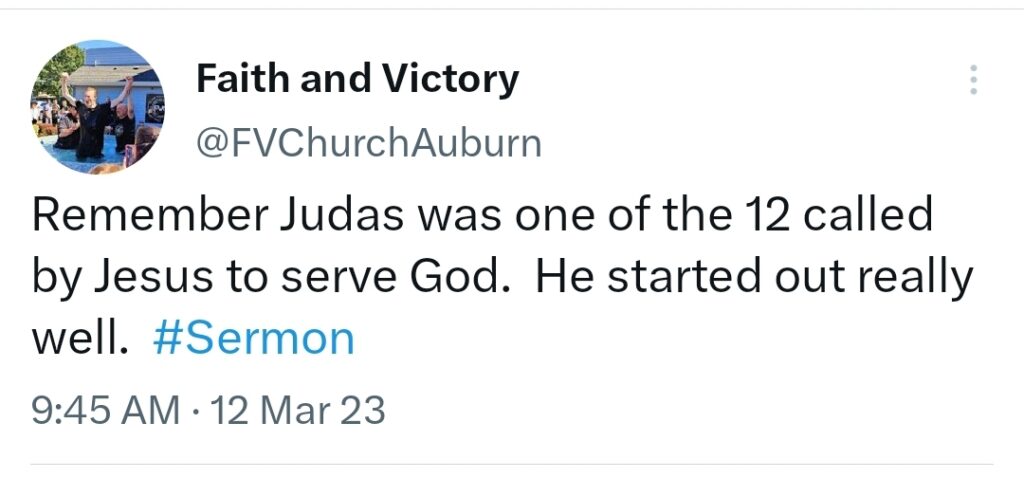Image resolution: width=1024 pixels, height=478 pixels.
Task: Click the 9:45 AM timestamp
Action: click(106, 411)
